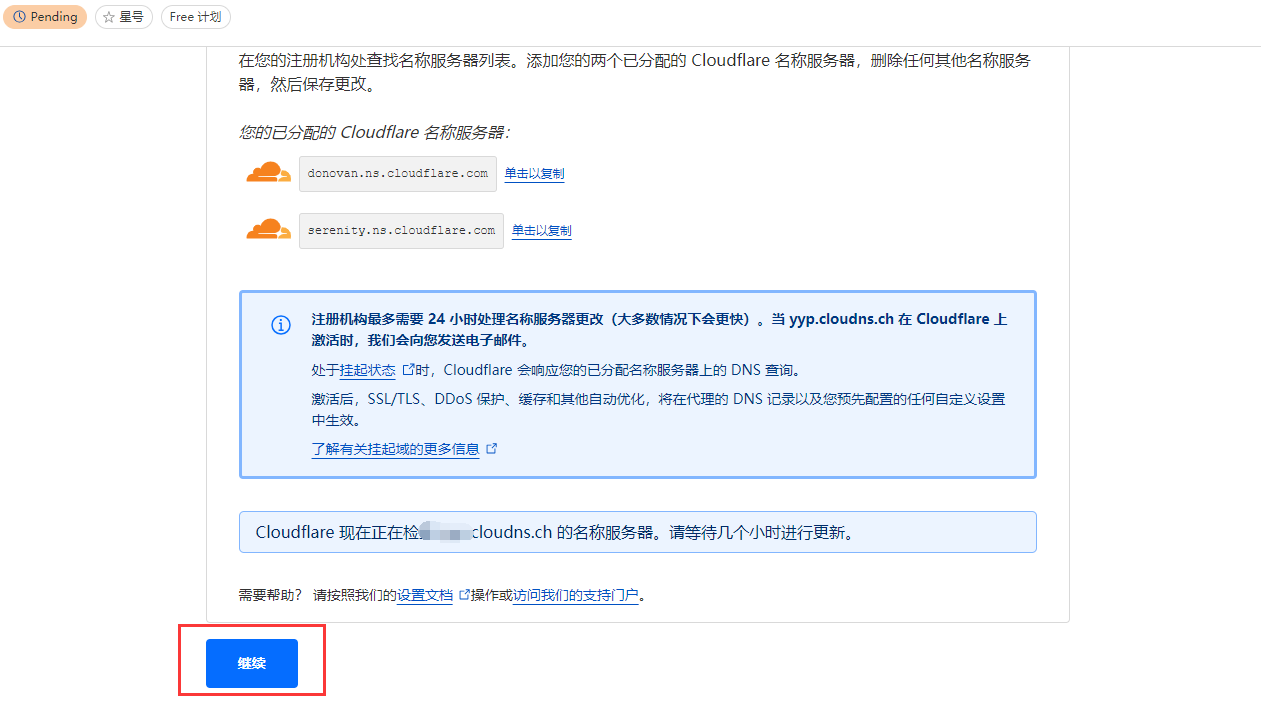Click the line starting 激活后,SSL/TLS、DDoS 保护

(x=659, y=409)
